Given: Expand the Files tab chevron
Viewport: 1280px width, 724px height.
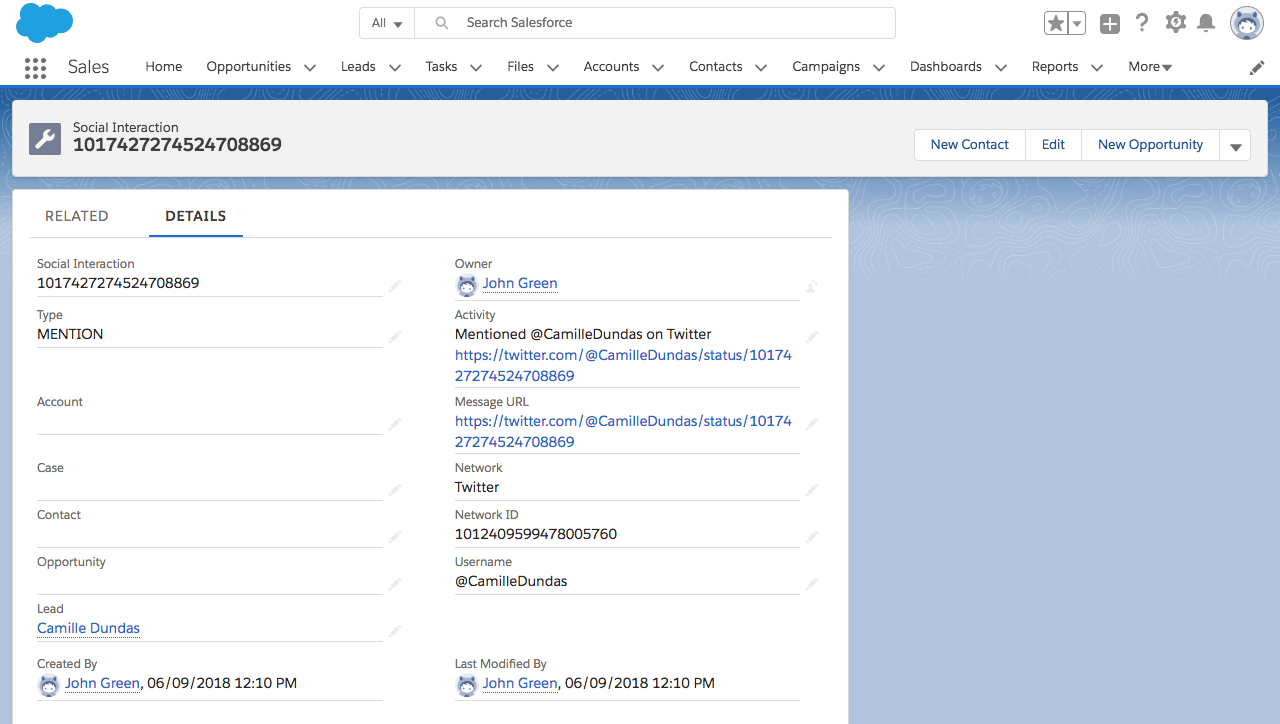Looking at the screenshot, I should click(x=553, y=68).
